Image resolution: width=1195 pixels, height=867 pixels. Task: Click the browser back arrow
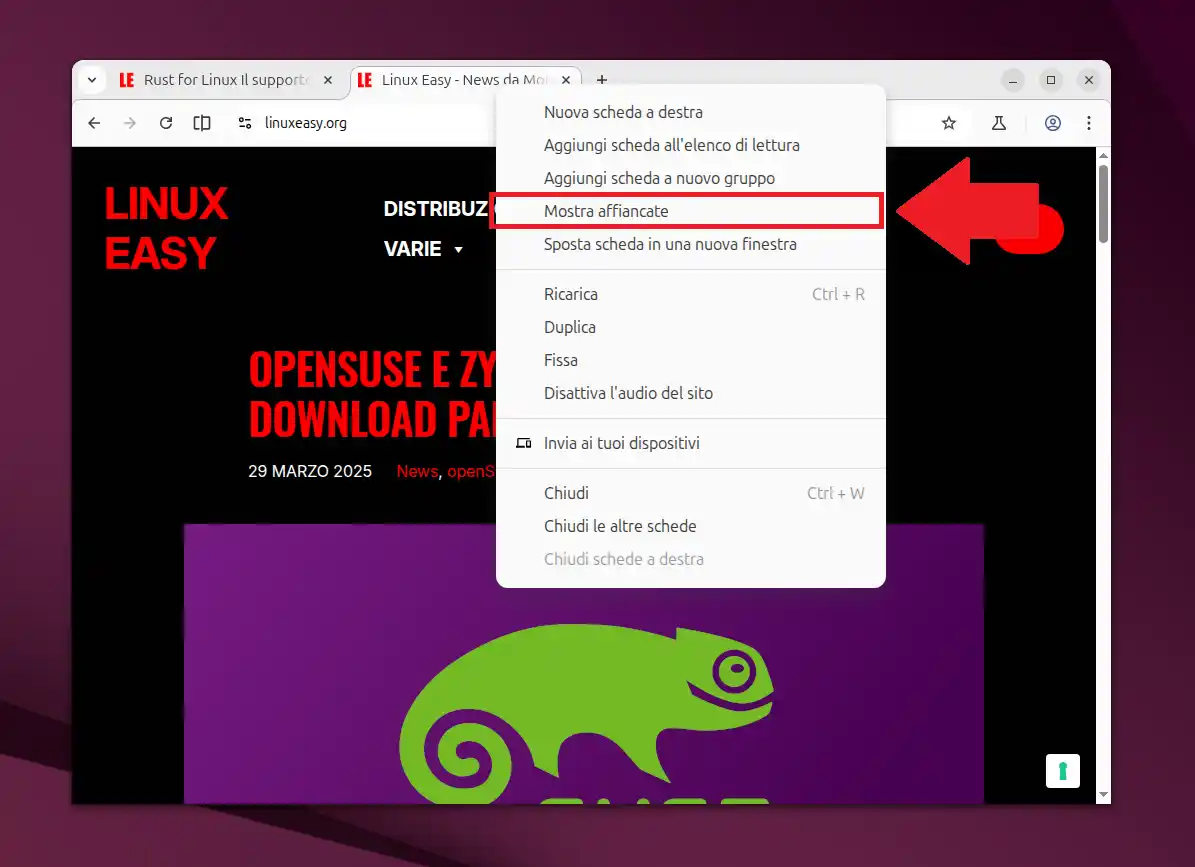[x=94, y=123]
